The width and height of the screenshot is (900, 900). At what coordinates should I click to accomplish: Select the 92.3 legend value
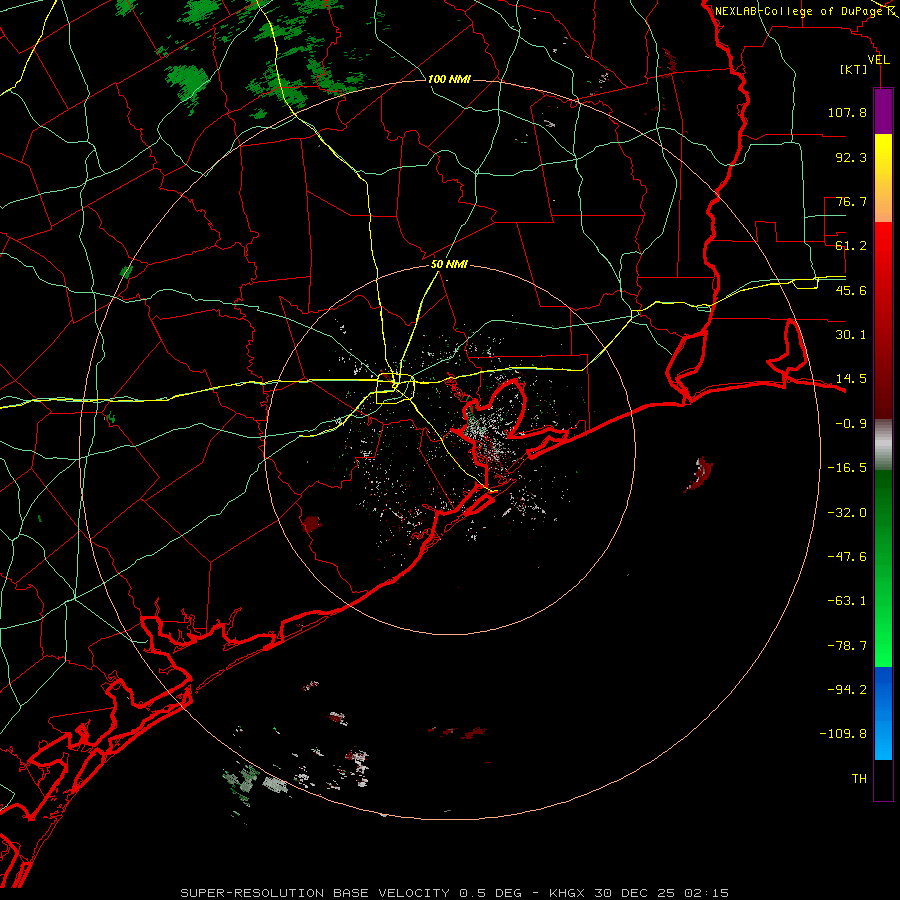(851, 157)
